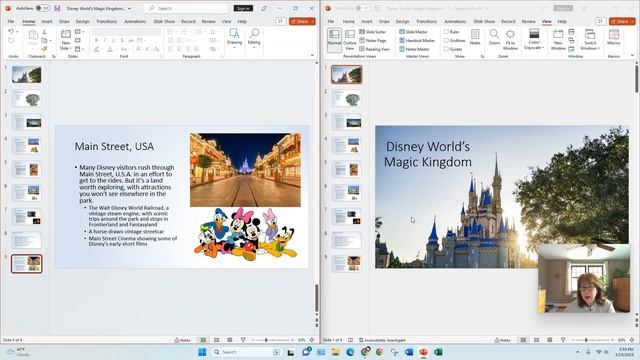Click Comments button in left window
640x360 pixels.
click(x=280, y=21)
